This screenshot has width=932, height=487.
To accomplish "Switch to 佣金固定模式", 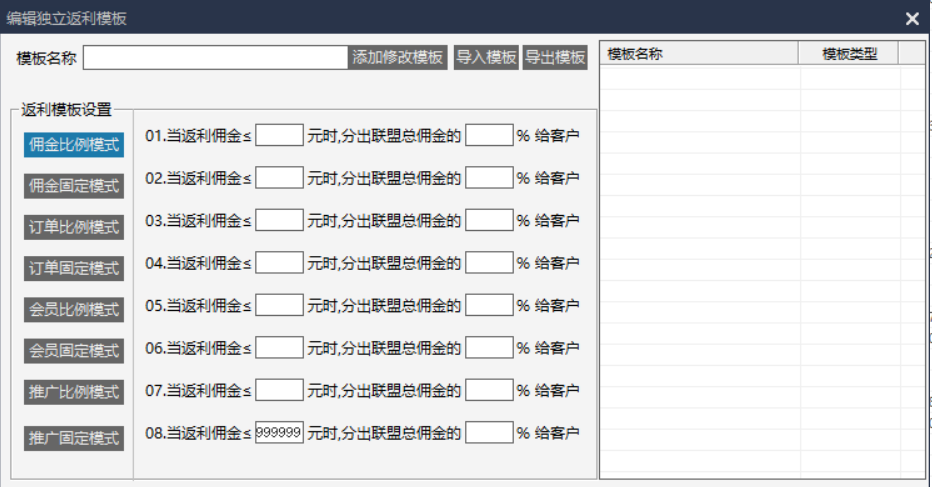I will [74, 186].
